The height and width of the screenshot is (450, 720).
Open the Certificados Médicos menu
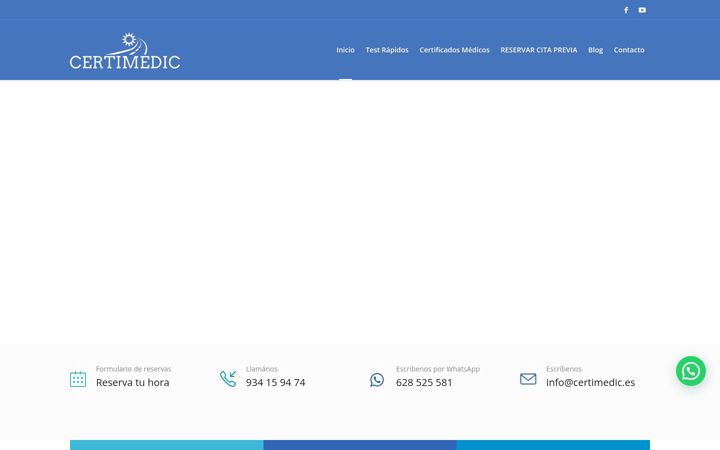[x=454, y=50]
